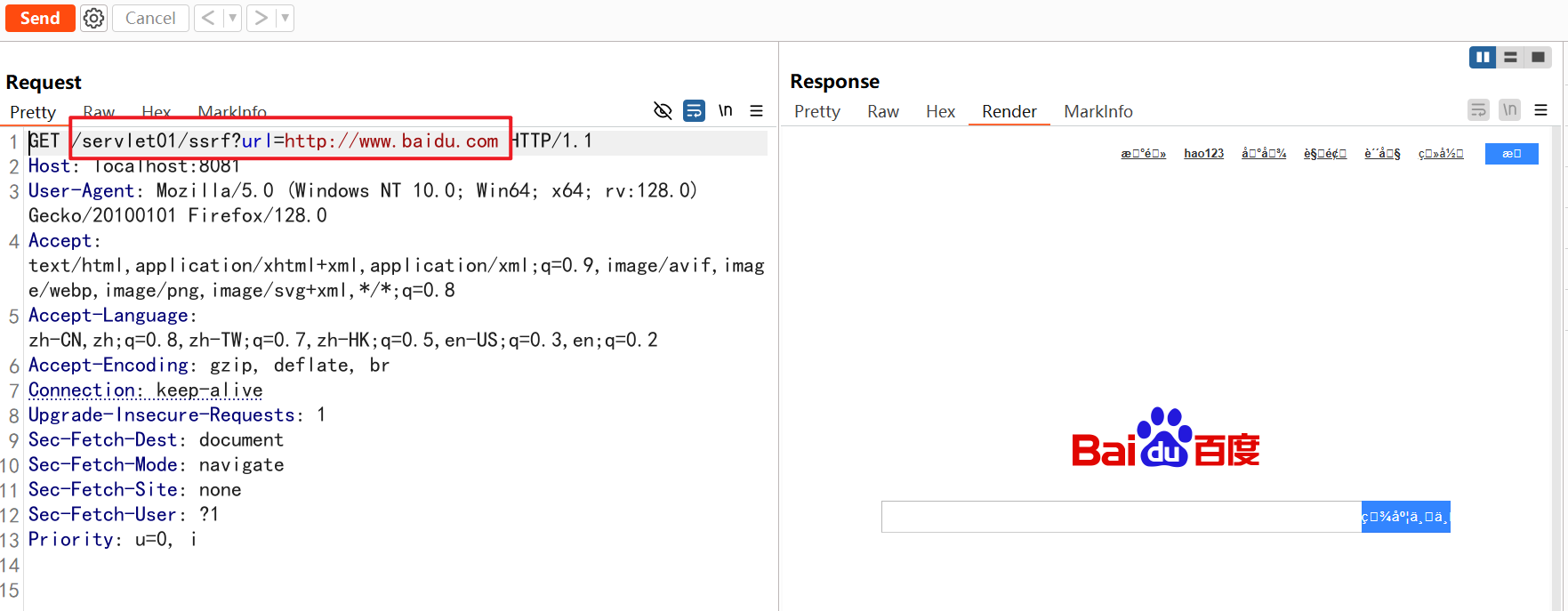1568x611 pixels.
Task: Open the request pane hamburger menu
Action: [757, 110]
